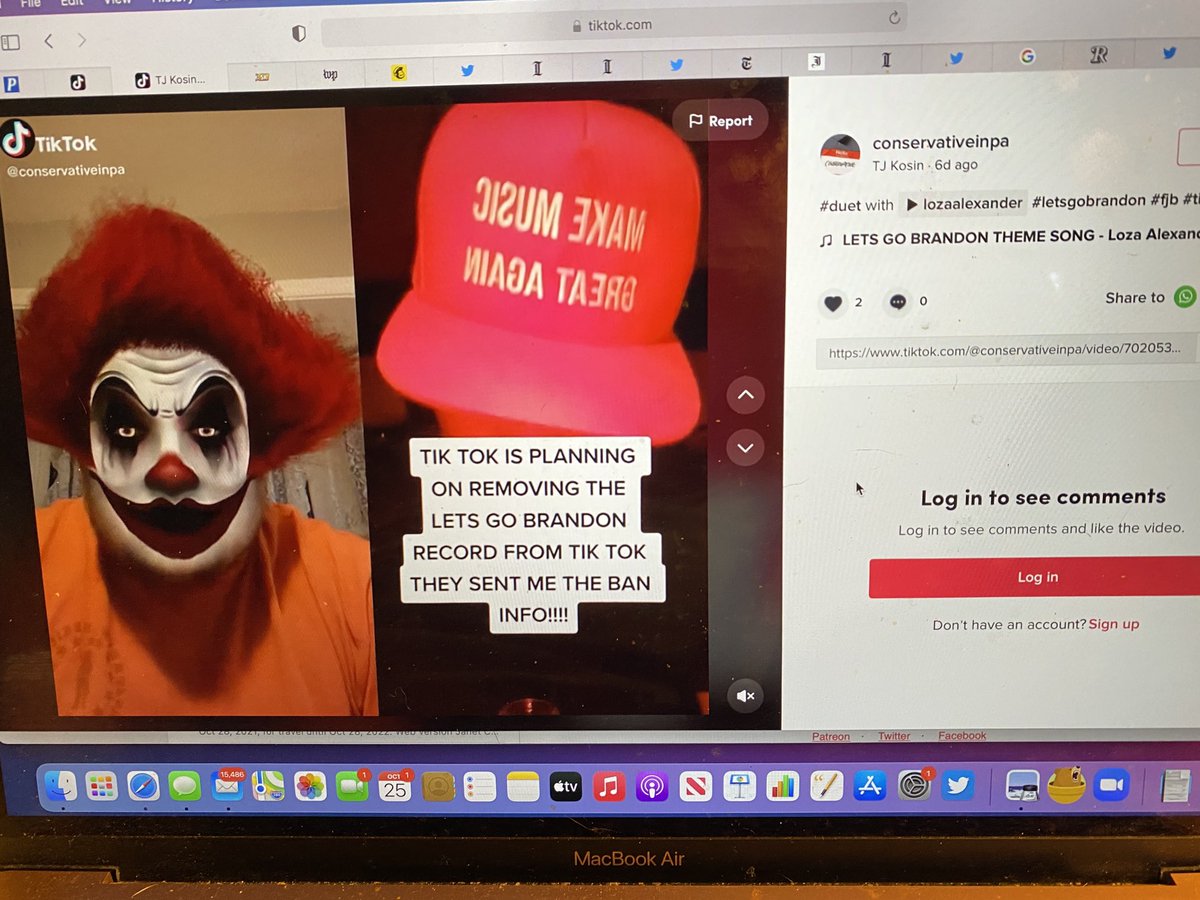
Task: Click the Safari forward arrow
Action: tap(82, 41)
